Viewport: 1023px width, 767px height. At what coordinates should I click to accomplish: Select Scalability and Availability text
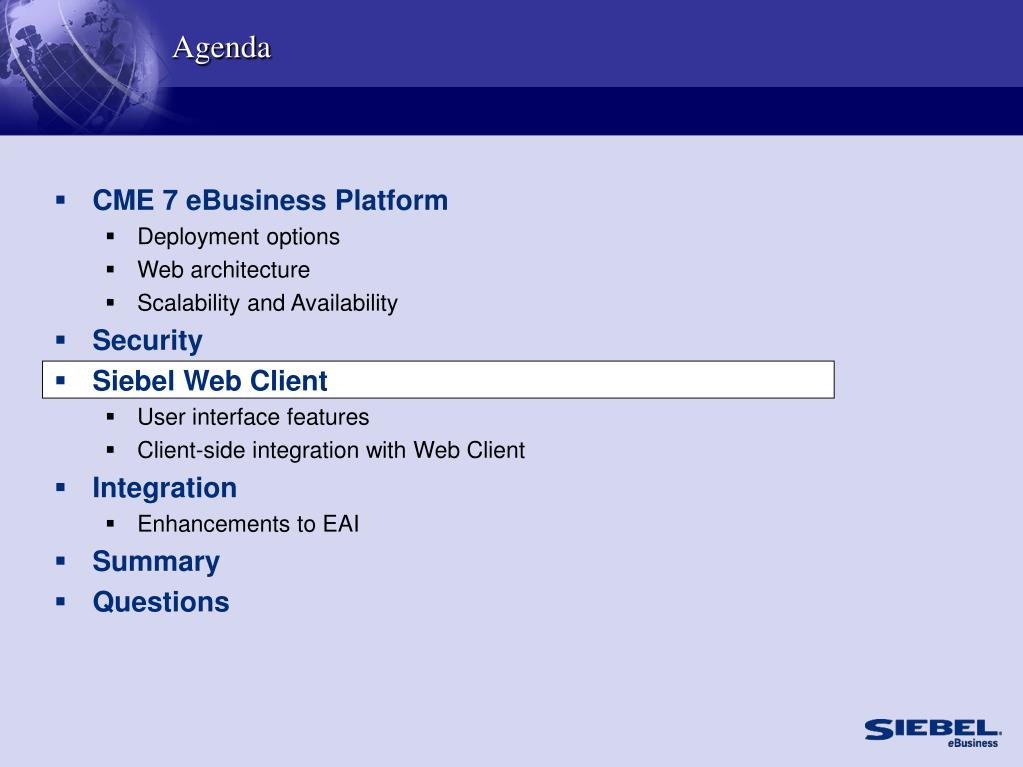[x=267, y=303]
